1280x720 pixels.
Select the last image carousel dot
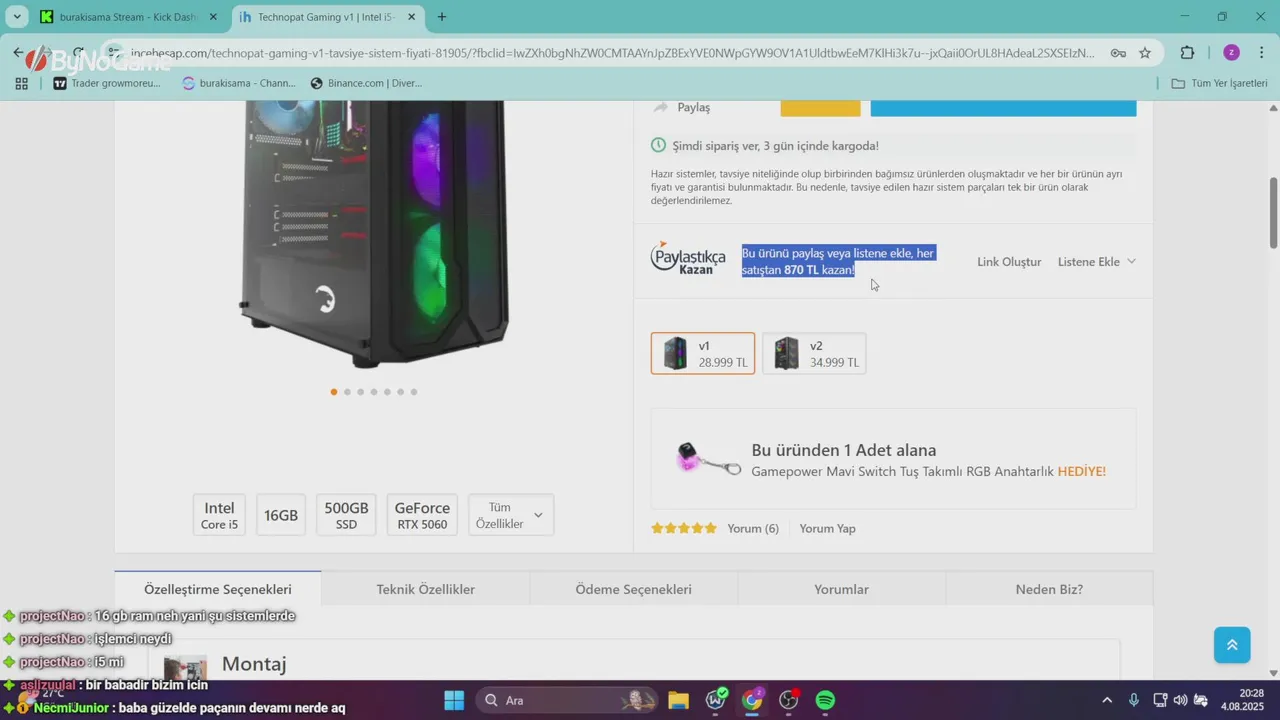414,392
